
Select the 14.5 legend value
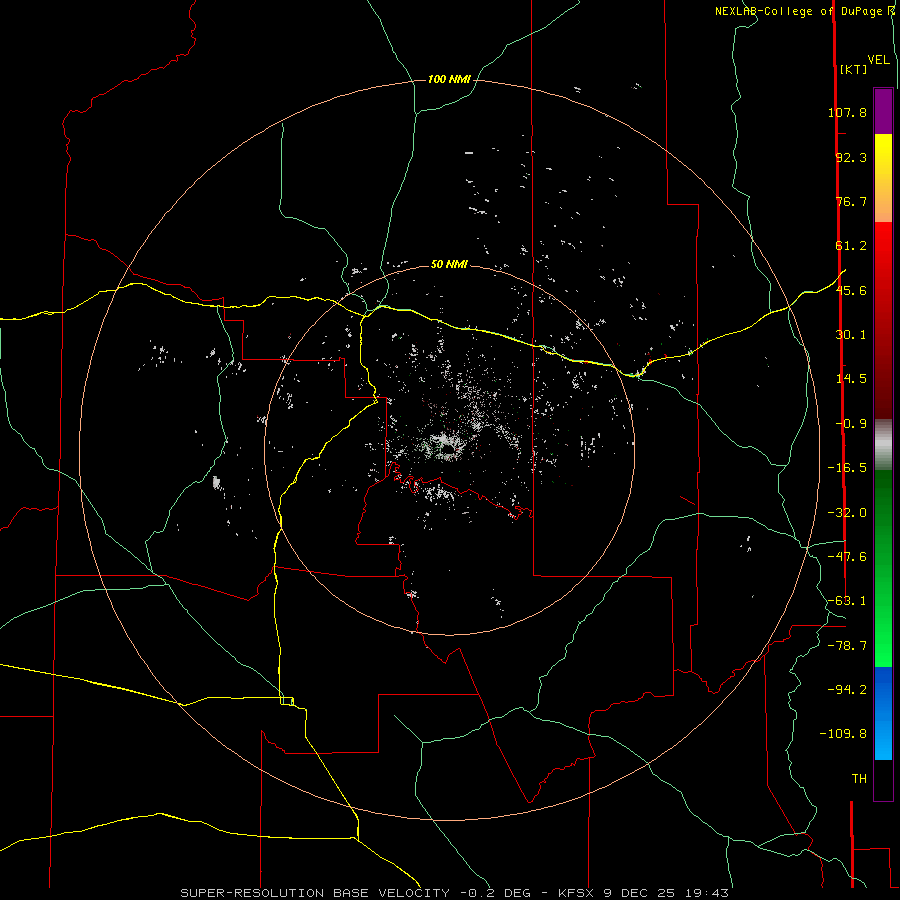[851, 379]
